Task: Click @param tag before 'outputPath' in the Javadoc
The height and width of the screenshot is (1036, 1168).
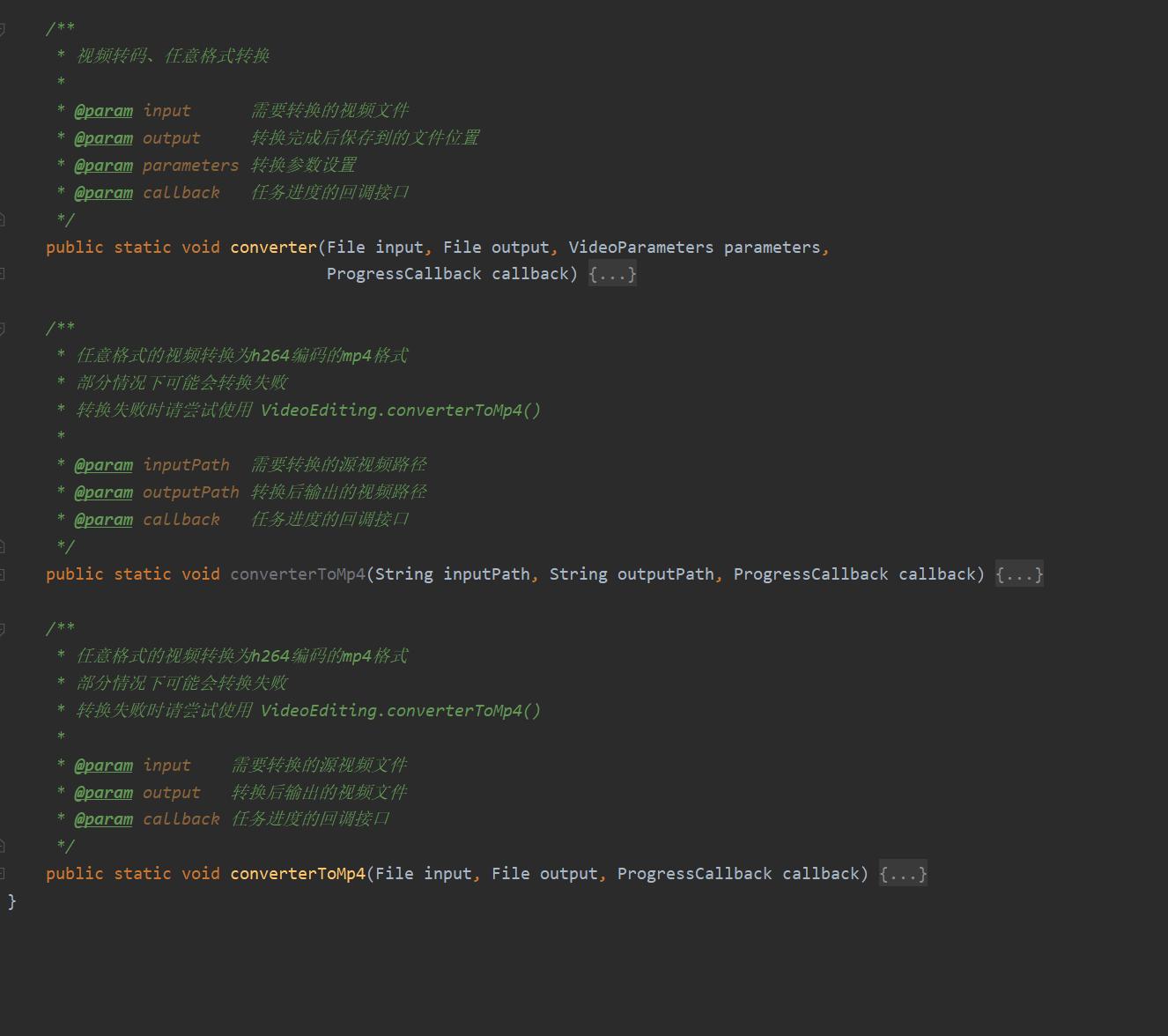Action: pos(104,492)
